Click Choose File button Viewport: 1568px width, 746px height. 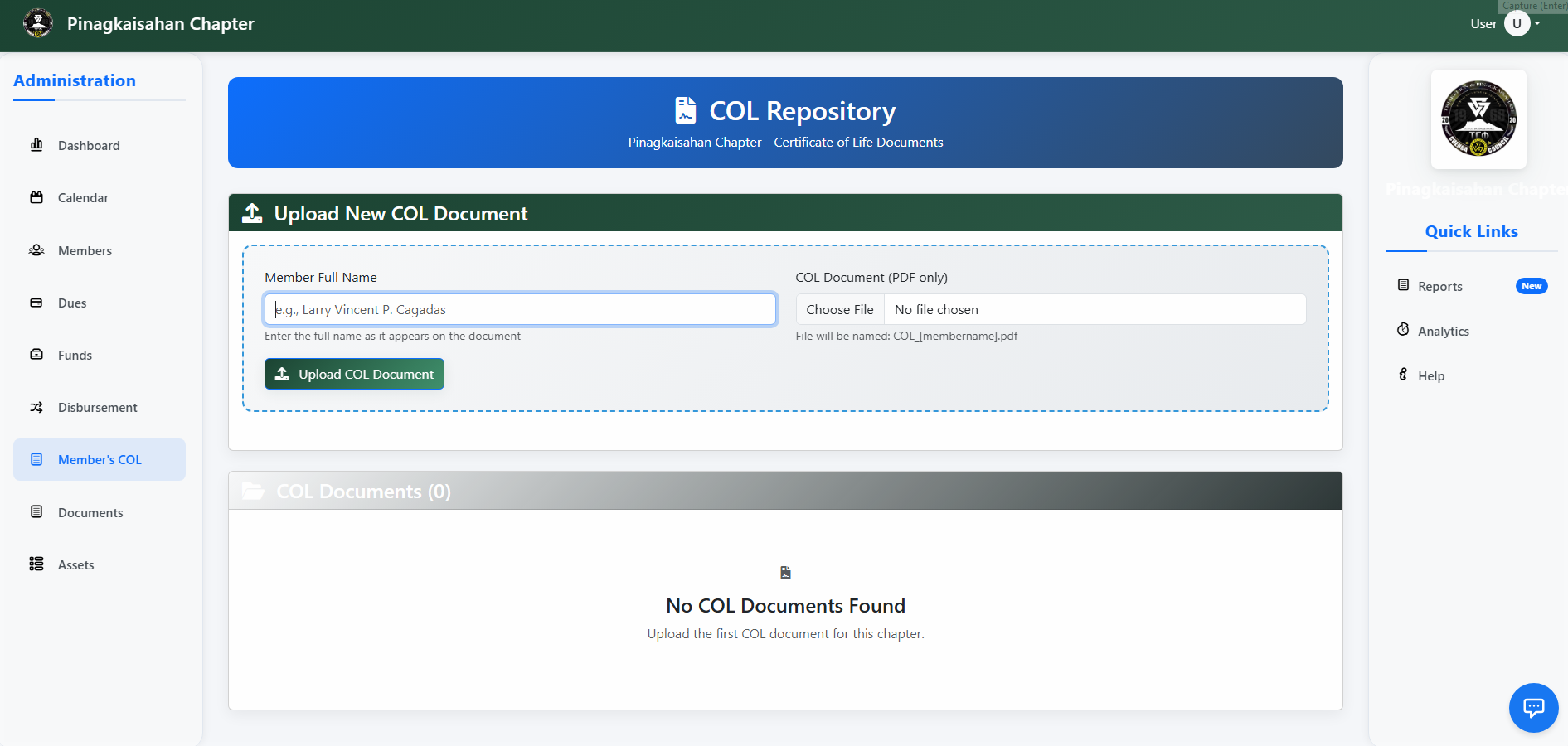839,309
